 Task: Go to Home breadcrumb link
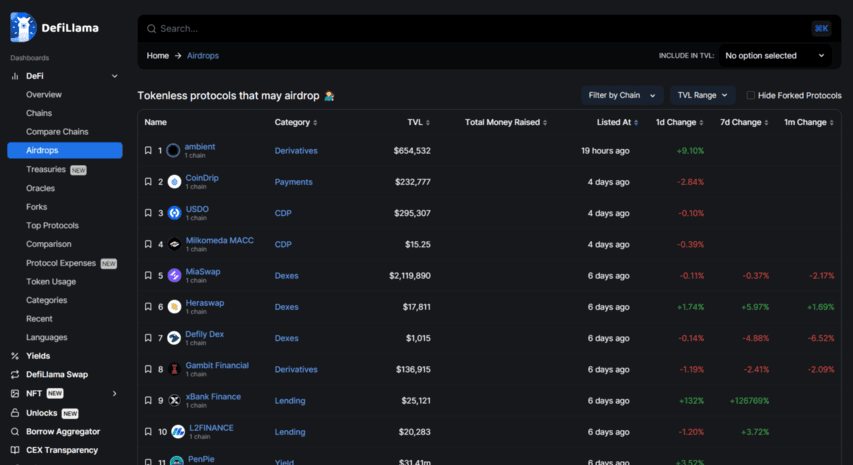(158, 55)
